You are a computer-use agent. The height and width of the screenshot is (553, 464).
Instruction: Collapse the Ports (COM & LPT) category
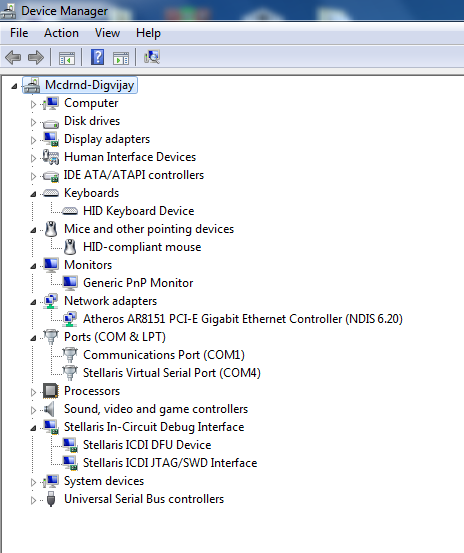[33, 338]
